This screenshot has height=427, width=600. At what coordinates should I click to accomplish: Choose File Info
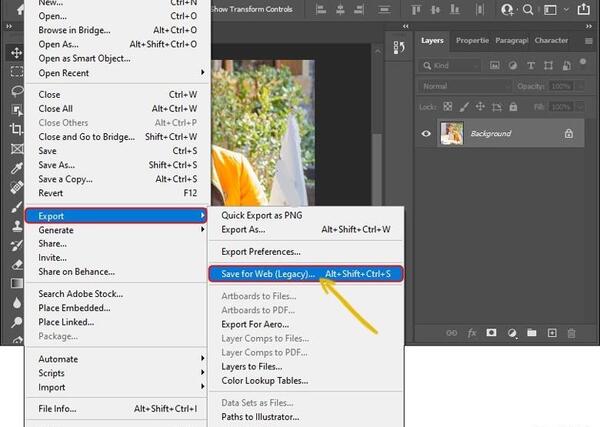[116, 409]
